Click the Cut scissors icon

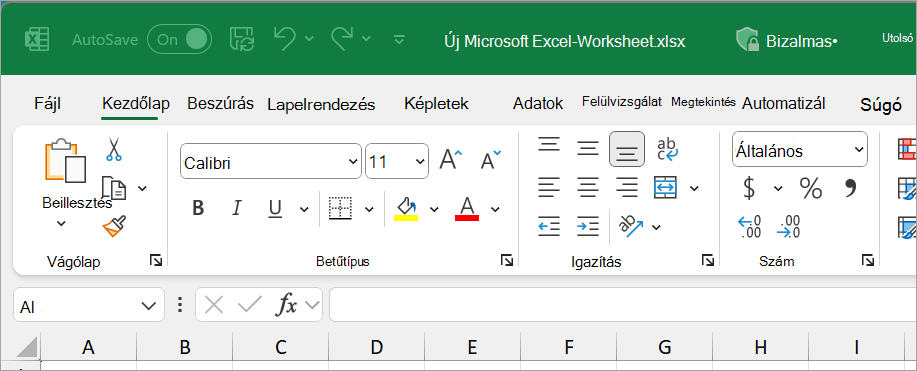[113, 149]
